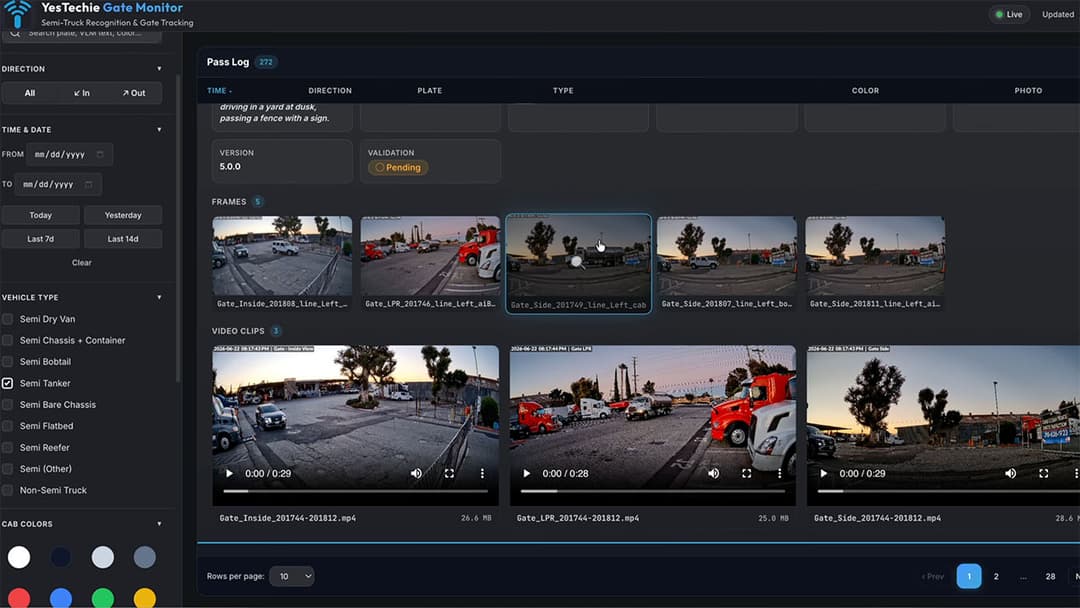Filter pass log to Last 7d
This screenshot has width=1080, height=608.
41,239
